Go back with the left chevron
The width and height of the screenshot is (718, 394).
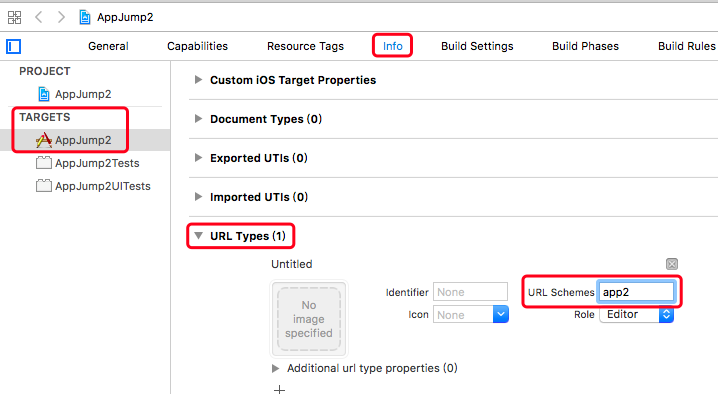(39, 17)
